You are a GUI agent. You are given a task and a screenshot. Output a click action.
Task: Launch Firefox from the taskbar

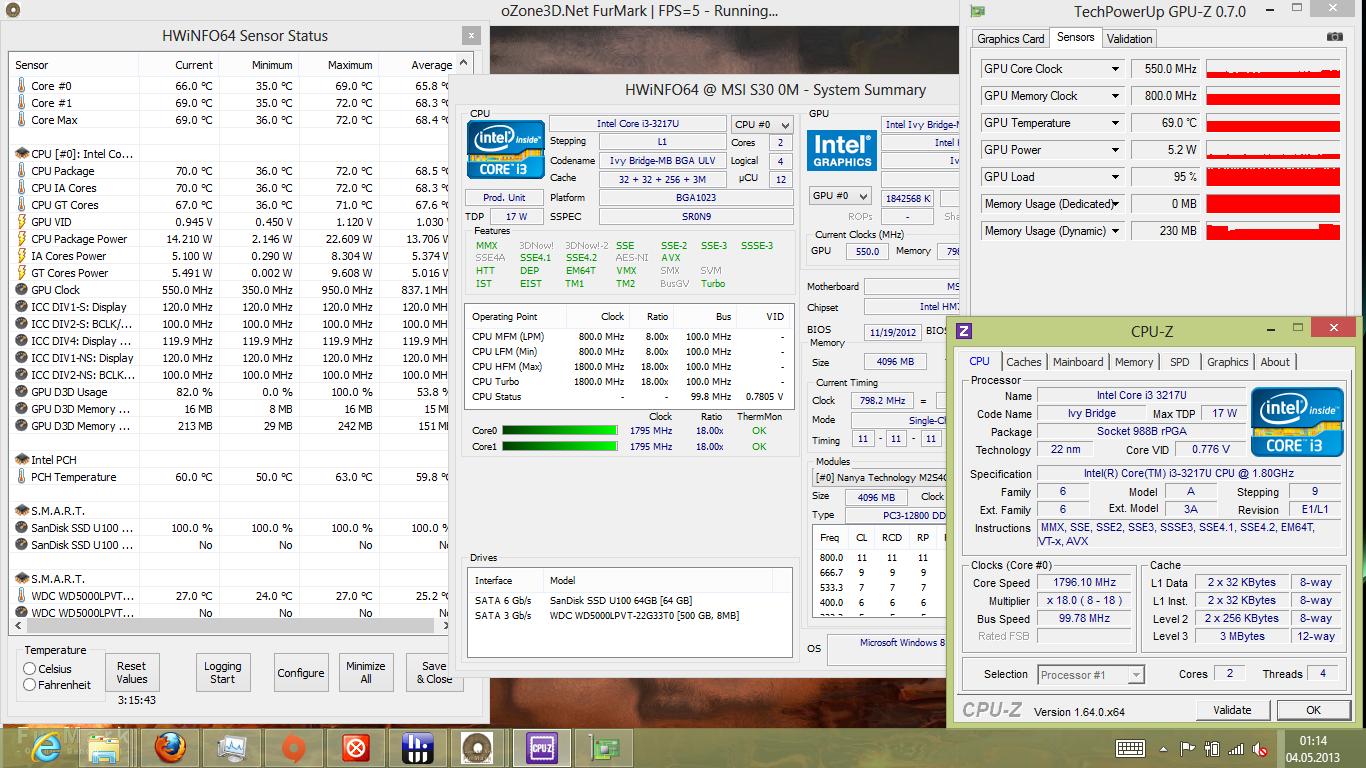(170, 747)
